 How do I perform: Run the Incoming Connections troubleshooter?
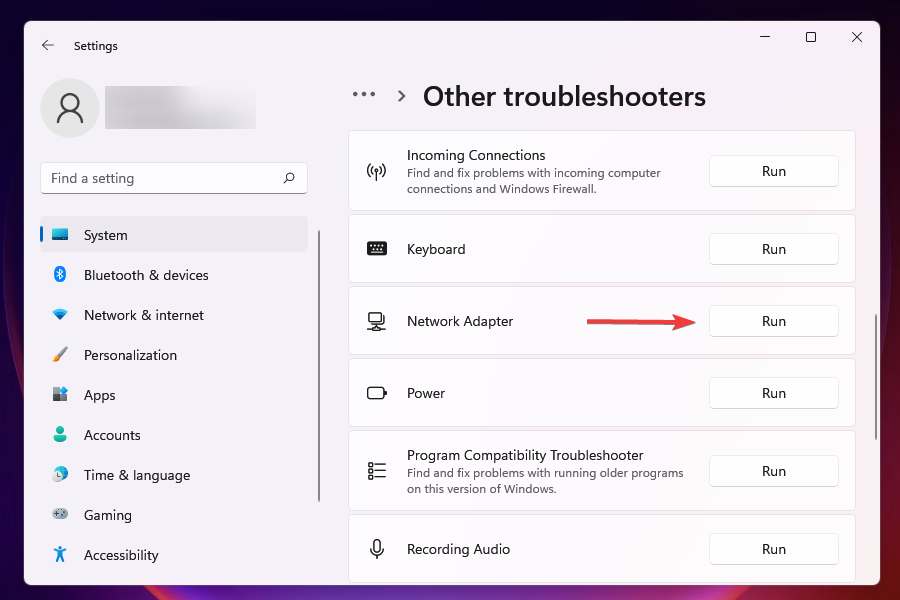774,171
